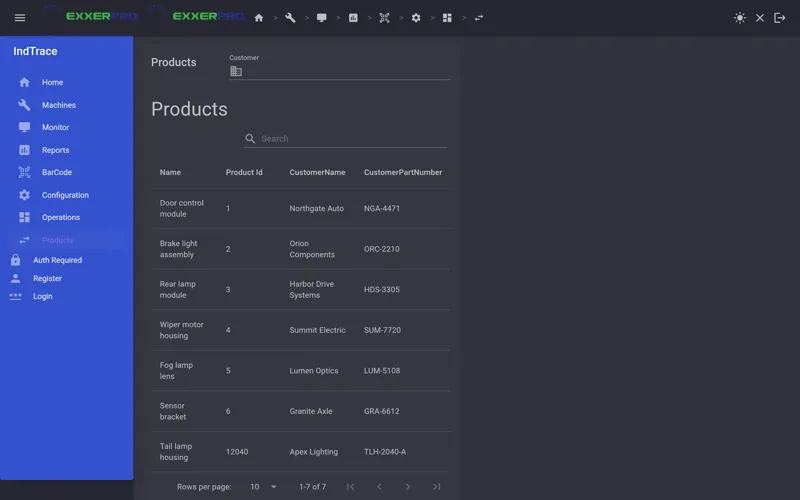Open configuration via top bar gear icon
Viewport: 800px width, 500px height.
[416, 18]
